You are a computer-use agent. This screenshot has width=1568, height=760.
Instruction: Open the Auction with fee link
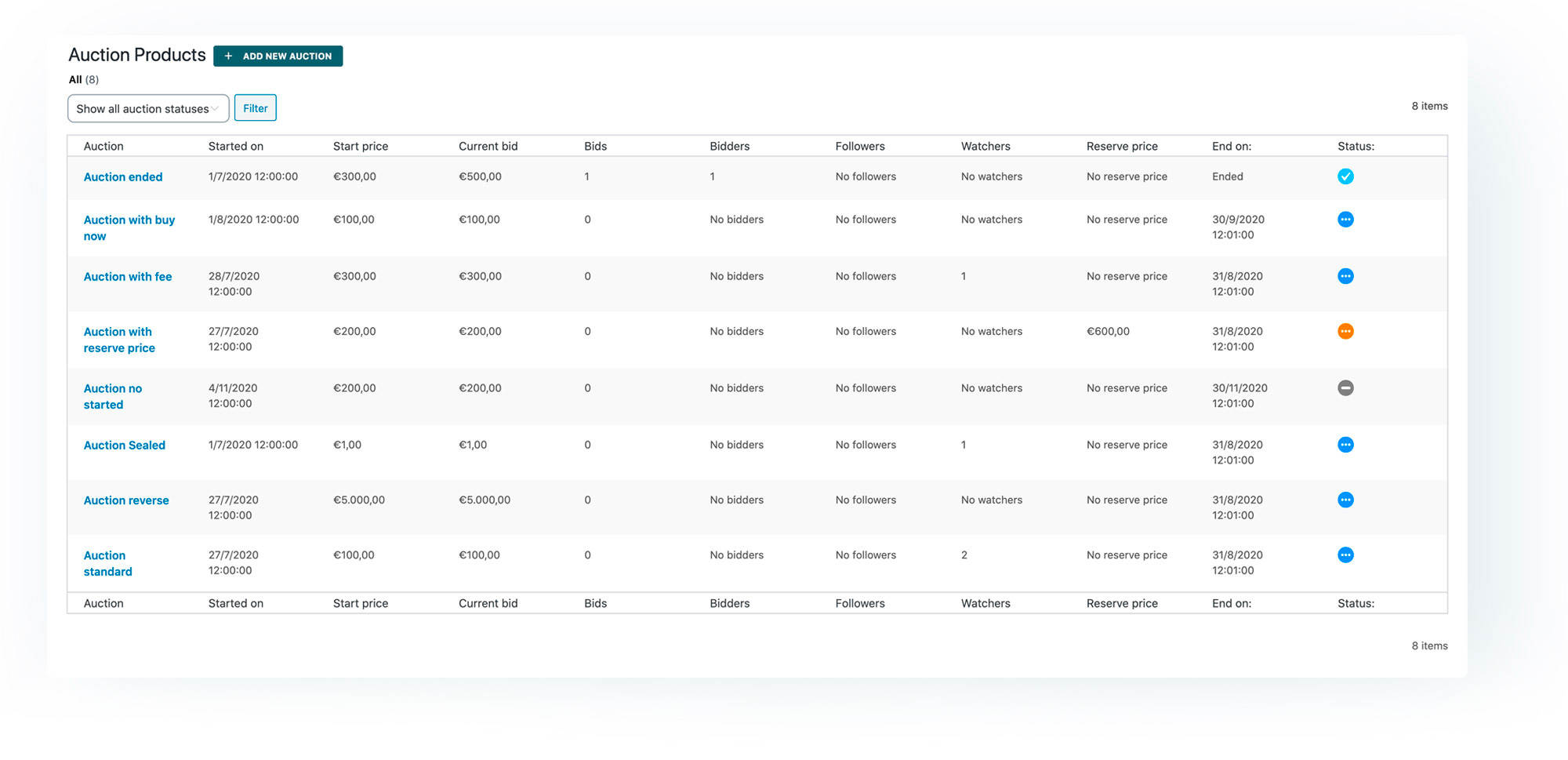(x=128, y=277)
